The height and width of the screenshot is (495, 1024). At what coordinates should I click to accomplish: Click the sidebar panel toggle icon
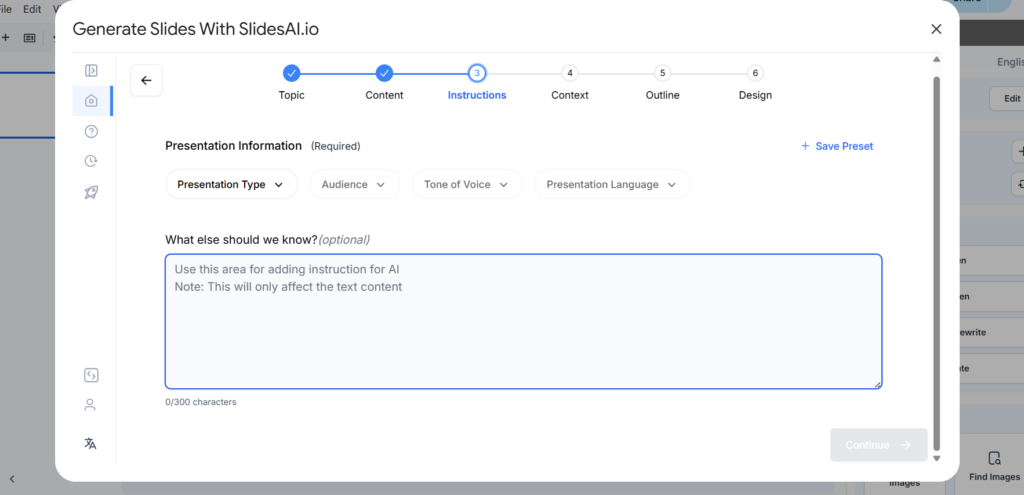91,70
